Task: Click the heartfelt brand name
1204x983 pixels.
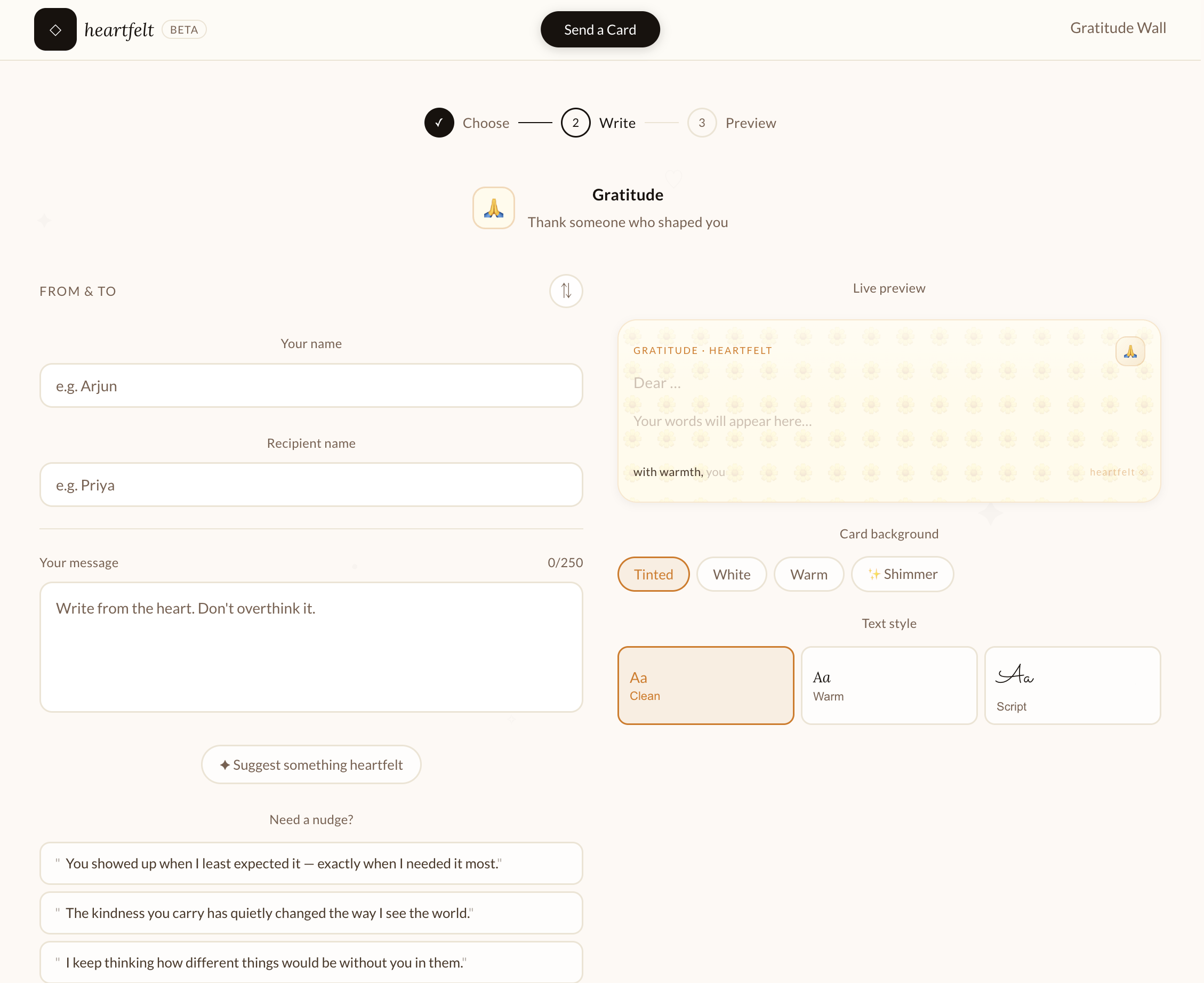Action: (x=119, y=29)
